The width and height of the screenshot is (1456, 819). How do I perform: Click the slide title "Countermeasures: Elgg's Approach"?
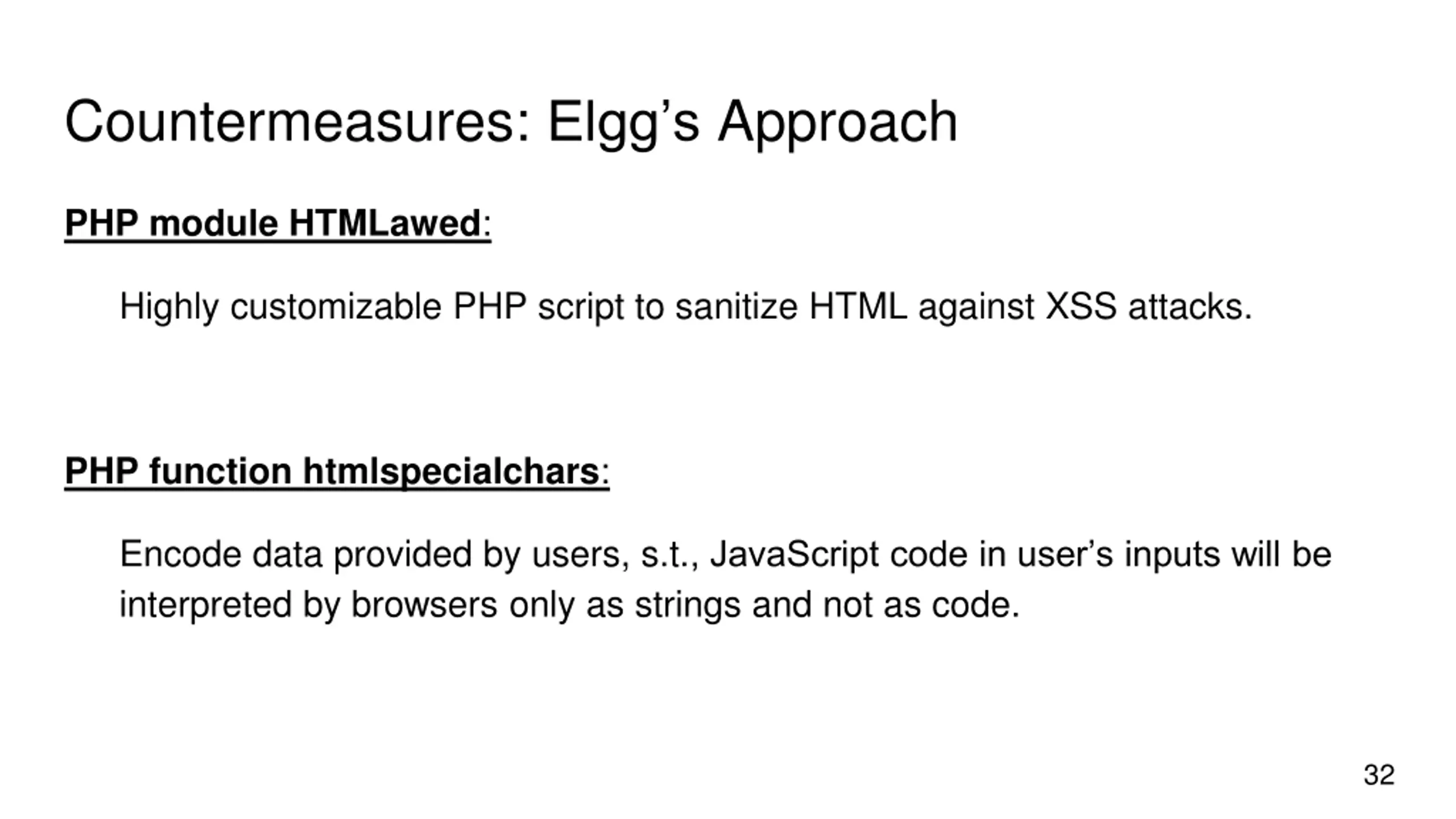pos(511,122)
